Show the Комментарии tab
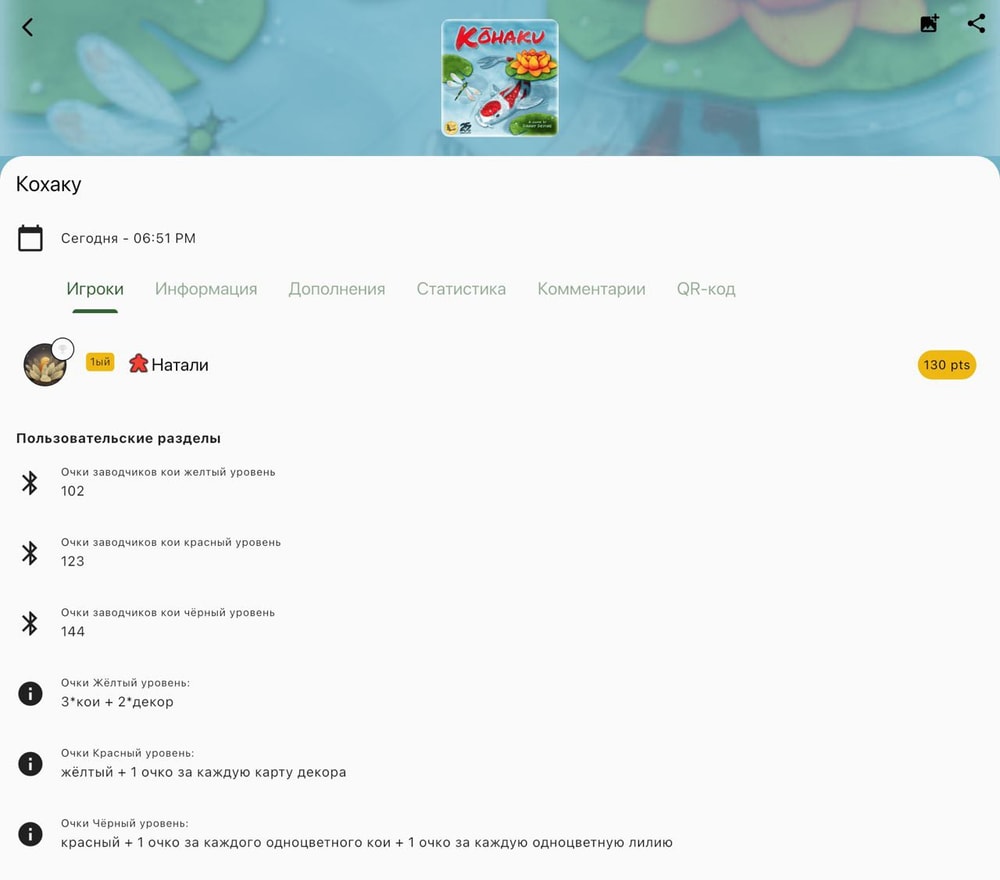Image resolution: width=1000 pixels, height=880 pixels. point(591,289)
